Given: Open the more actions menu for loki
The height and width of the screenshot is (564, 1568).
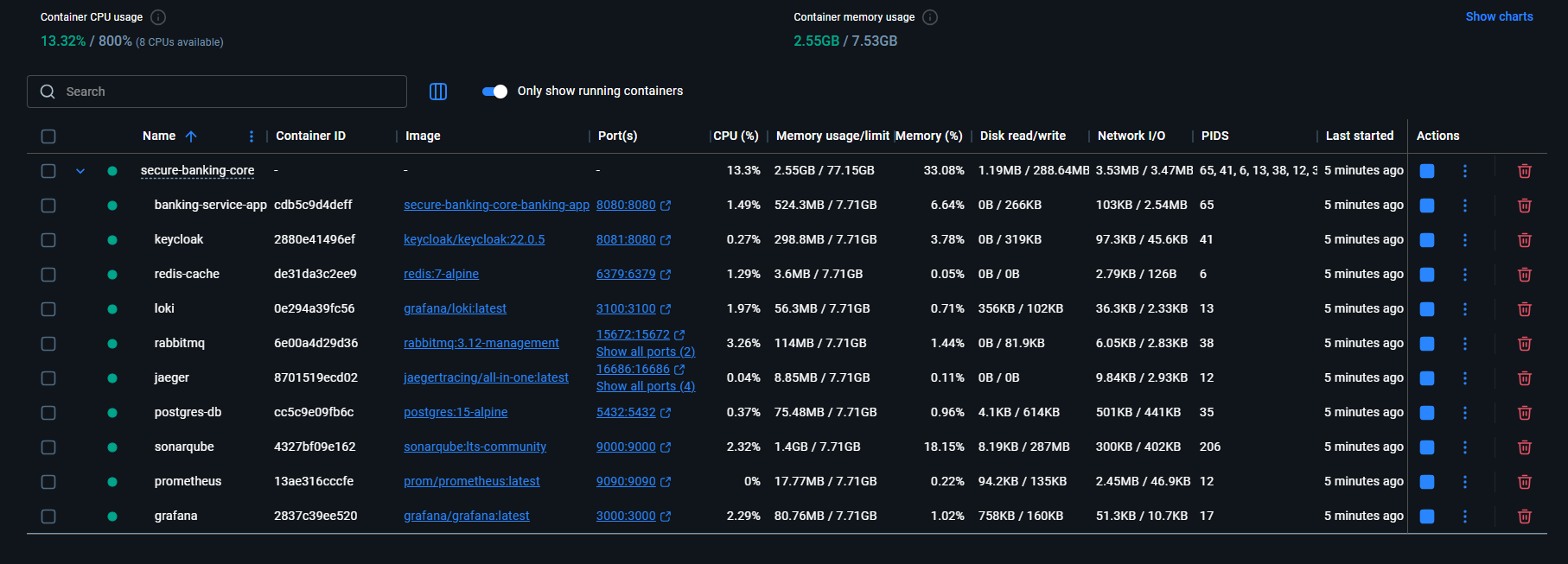Looking at the screenshot, I should pyautogui.click(x=1464, y=309).
